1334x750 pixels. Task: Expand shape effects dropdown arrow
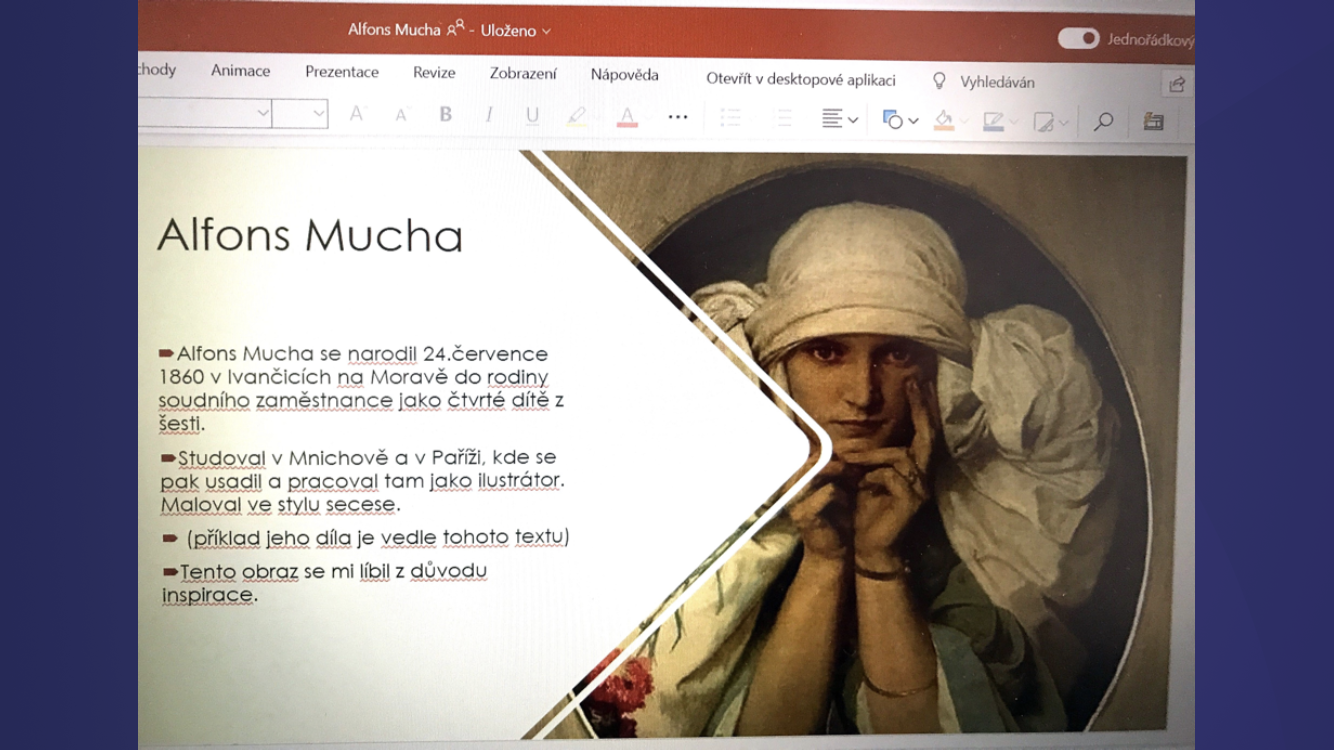click(1064, 123)
